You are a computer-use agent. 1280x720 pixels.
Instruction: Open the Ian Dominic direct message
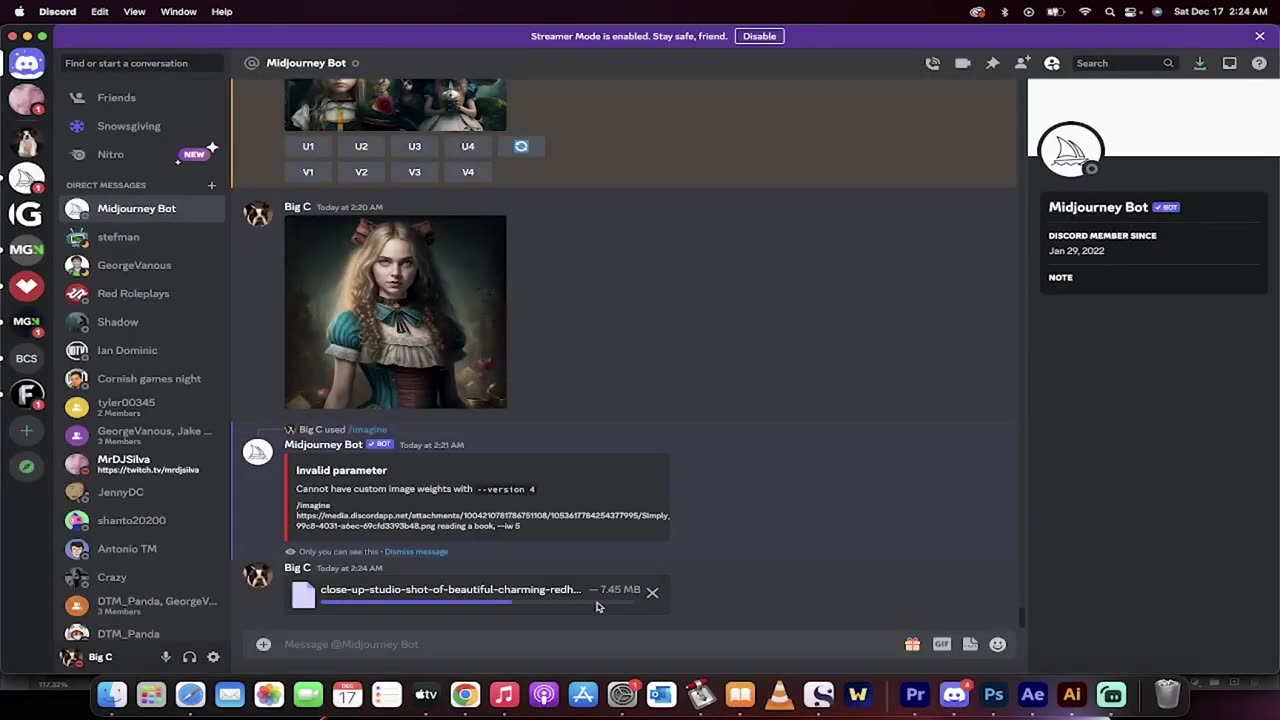[144, 350]
